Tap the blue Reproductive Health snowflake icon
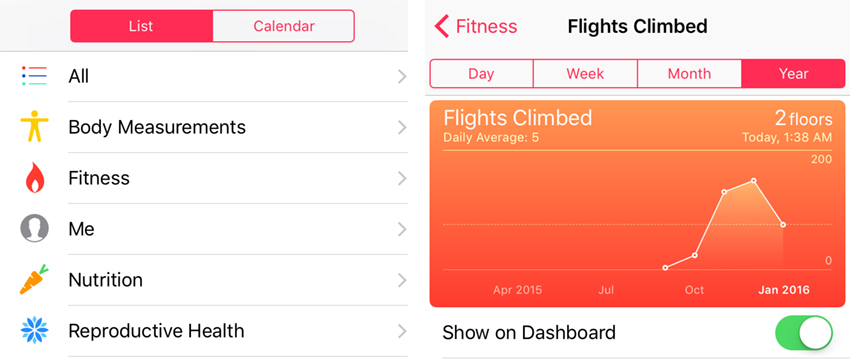 point(34,330)
